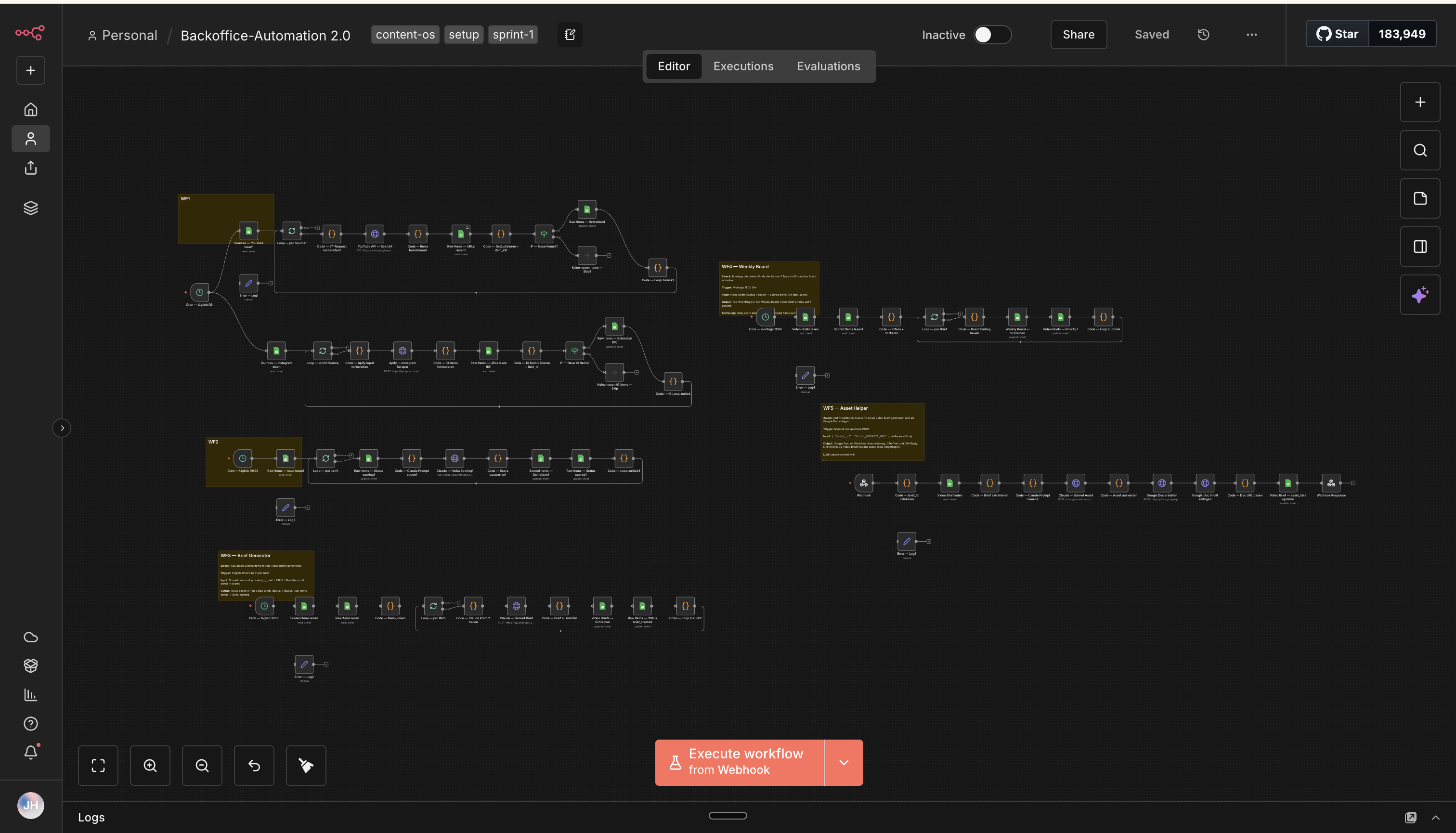Open notifications from the sidebar bell
The height and width of the screenshot is (833, 1456).
point(30,752)
